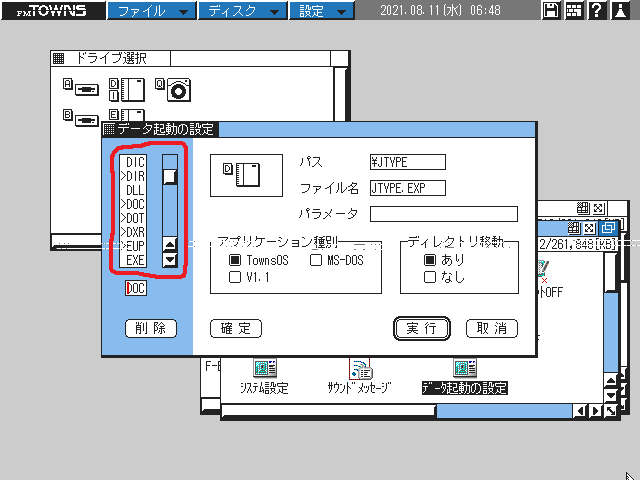Open the 設定 menu

321,11
